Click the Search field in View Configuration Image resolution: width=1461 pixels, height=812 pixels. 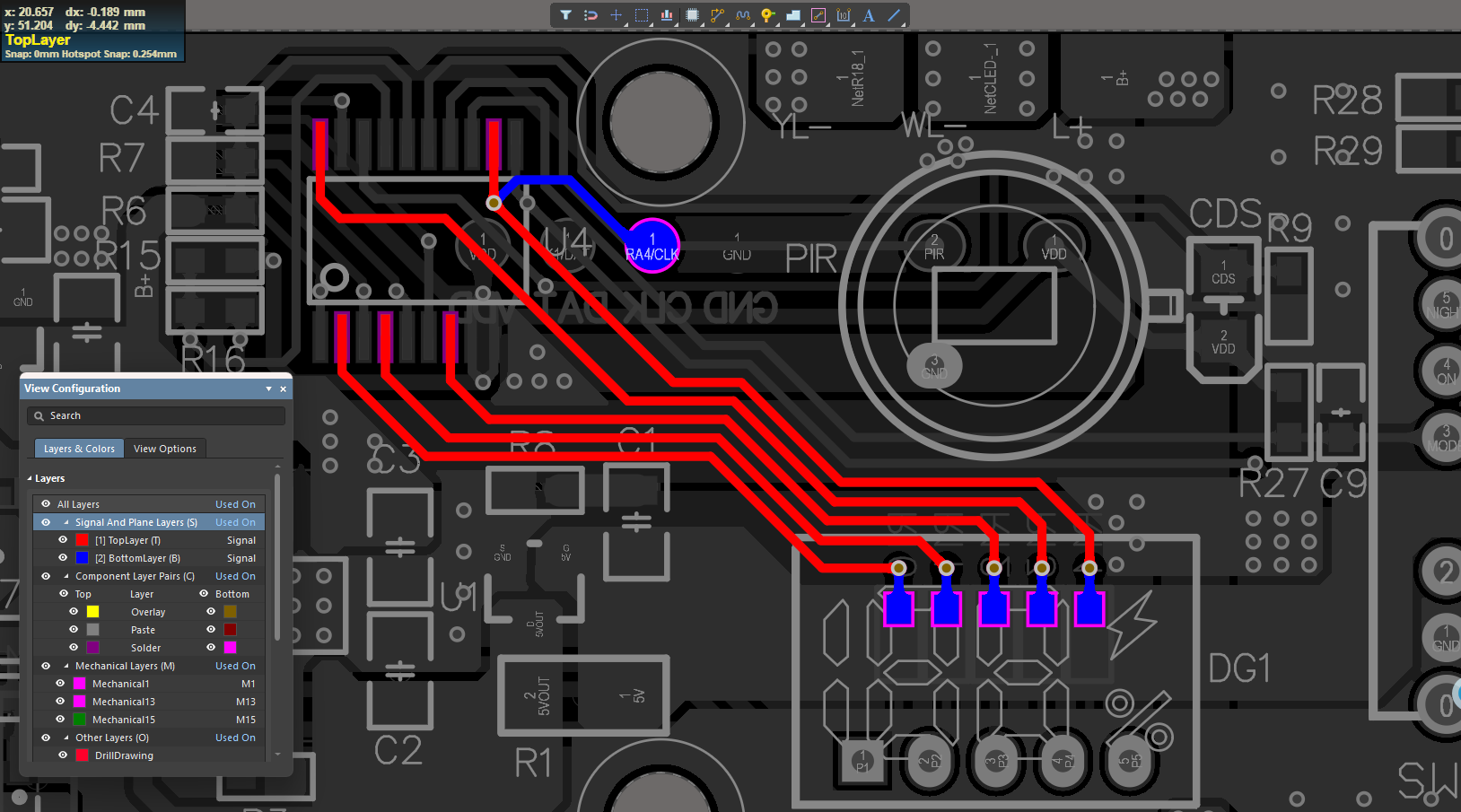coord(156,415)
